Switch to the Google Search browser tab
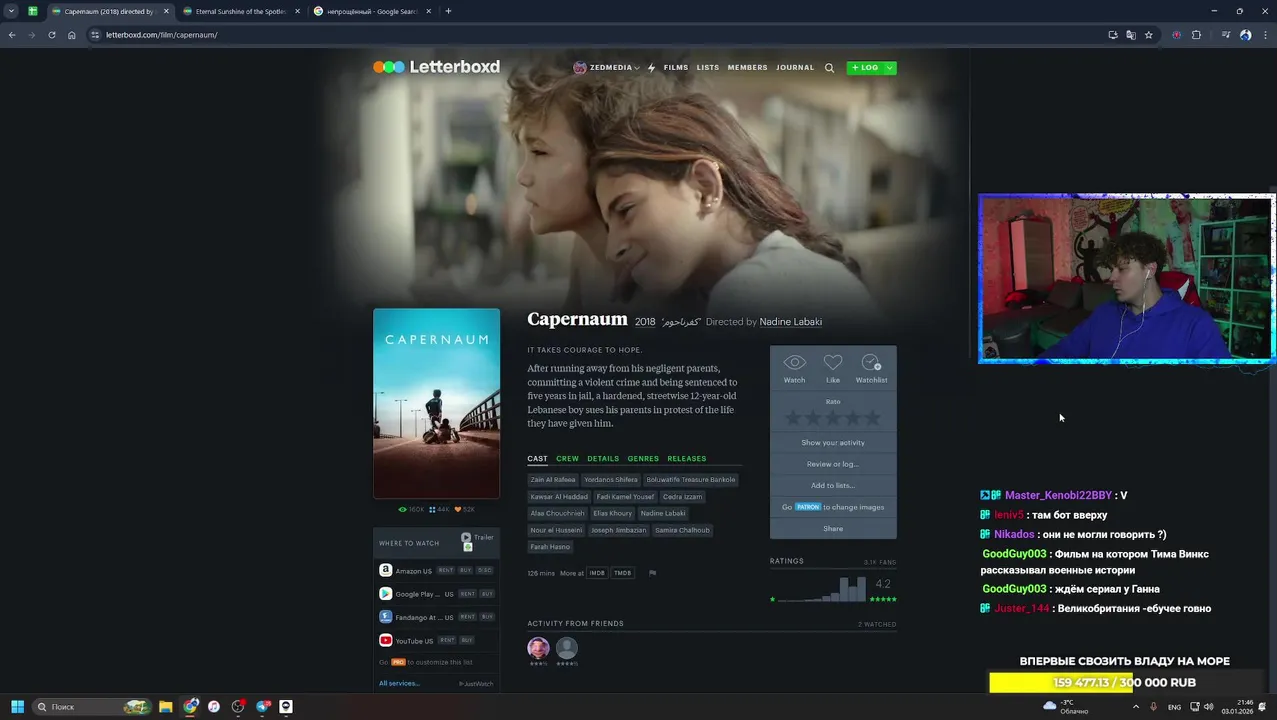Viewport: 1277px width, 720px height. click(372, 11)
